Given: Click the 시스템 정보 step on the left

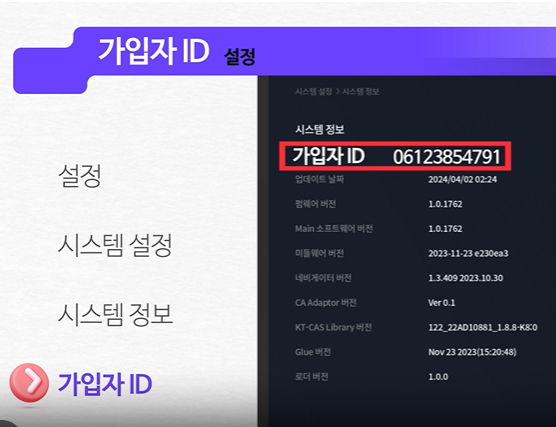Looking at the screenshot, I should [x=115, y=314].
